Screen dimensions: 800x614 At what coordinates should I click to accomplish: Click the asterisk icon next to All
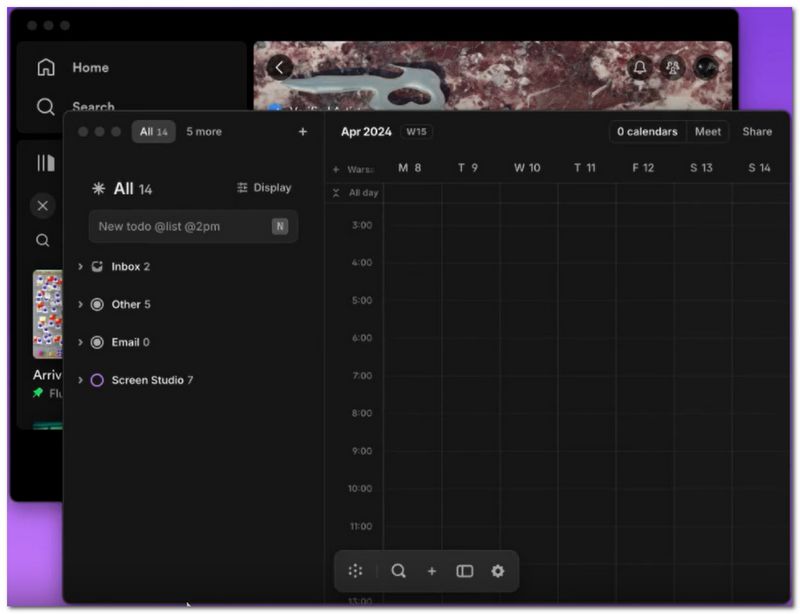click(x=97, y=188)
